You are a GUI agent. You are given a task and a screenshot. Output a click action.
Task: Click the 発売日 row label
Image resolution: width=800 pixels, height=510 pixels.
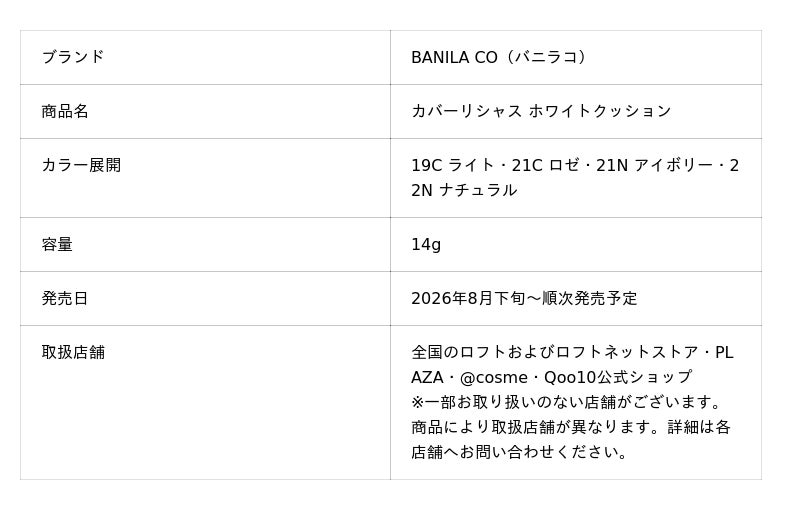click(x=65, y=298)
